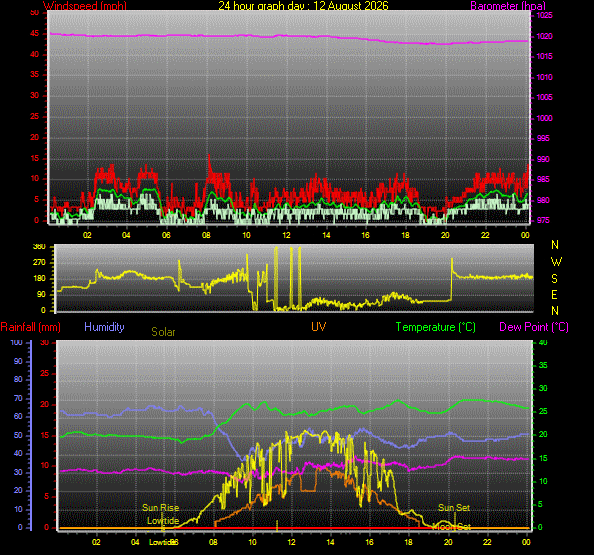Screen dimensions: 594x555
Task: Click windspeed scale value 35 in red
Action: pos(34,74)
